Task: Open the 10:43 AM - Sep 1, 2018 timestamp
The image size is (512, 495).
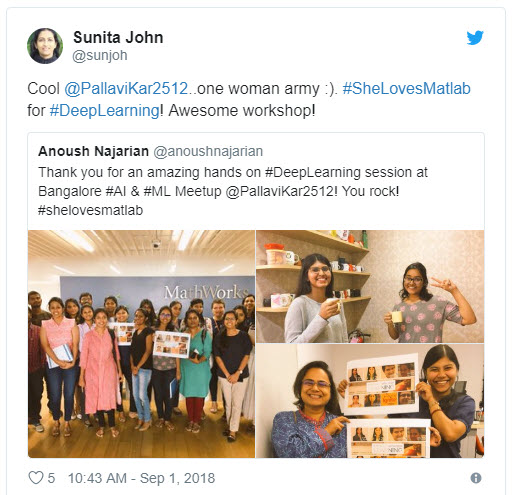Action: [x=141, y=478]
